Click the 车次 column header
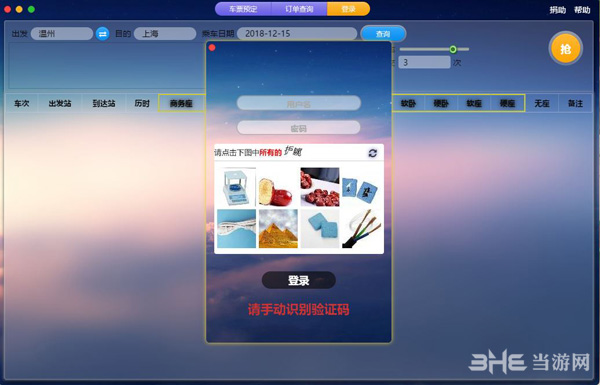The height and width of the screenshot is (385, 600). [21, 103]
